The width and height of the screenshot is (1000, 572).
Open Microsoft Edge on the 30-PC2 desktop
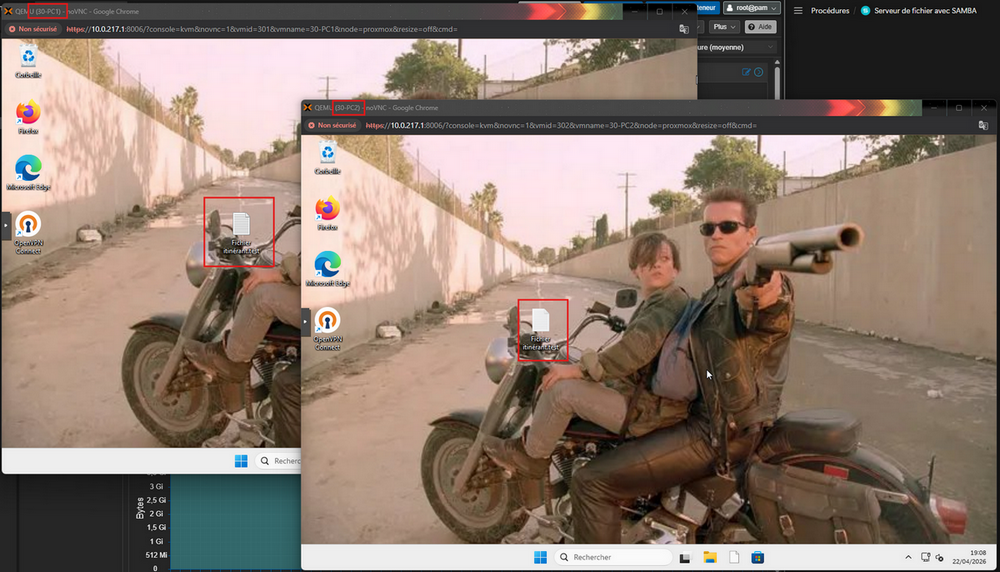(x=327, y=269)
